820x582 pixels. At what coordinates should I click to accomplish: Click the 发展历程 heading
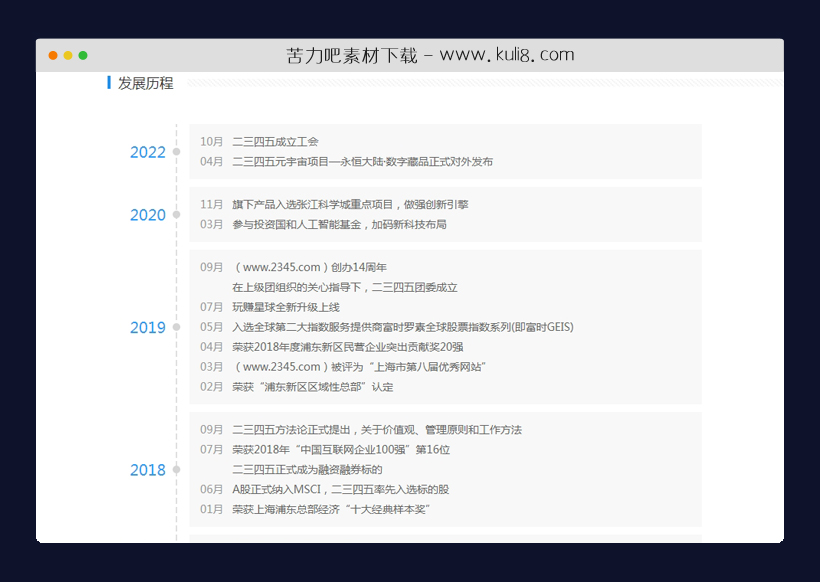click(x=146, y=83)
